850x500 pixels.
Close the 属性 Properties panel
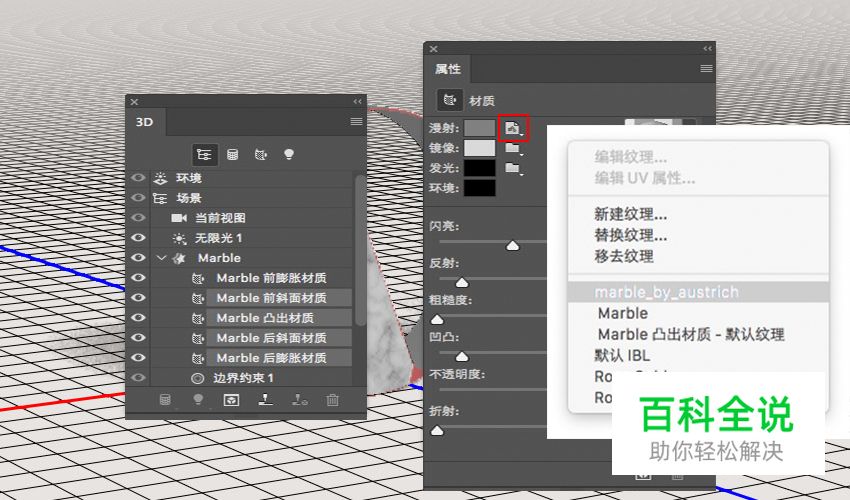pos(433,49)
